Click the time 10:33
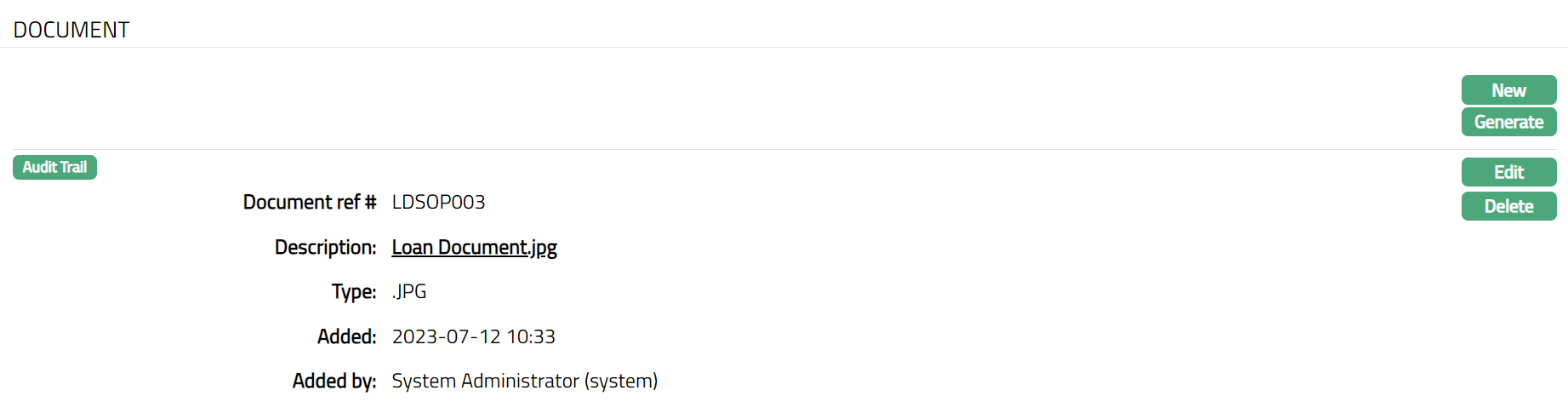1568x402 pixels. (x=531, y=336)
